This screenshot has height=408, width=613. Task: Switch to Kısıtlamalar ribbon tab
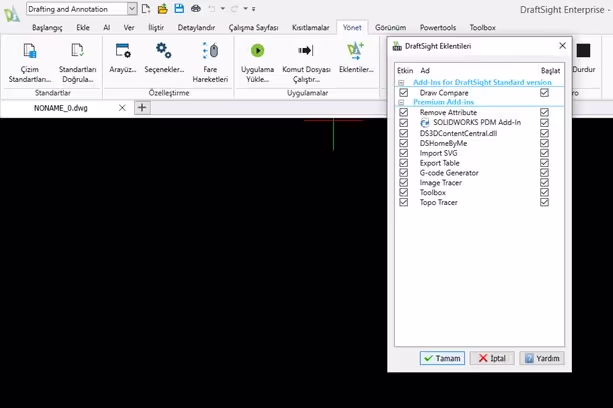(x=311, y=28)
